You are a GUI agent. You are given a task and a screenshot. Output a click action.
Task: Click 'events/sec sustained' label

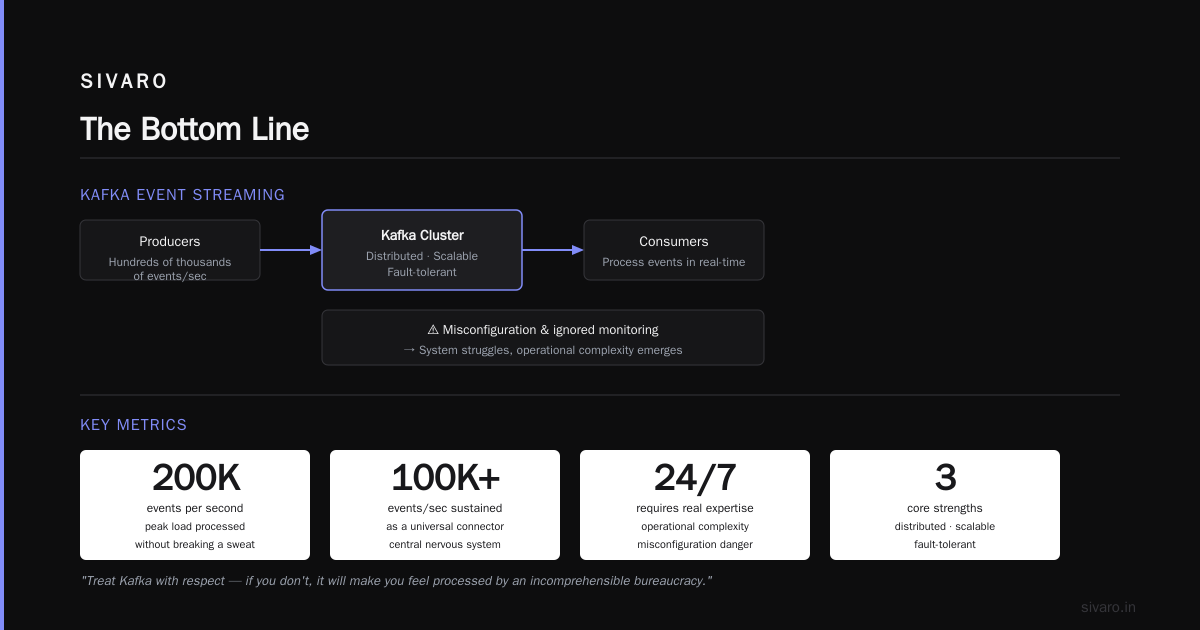[x=445, y=508]
